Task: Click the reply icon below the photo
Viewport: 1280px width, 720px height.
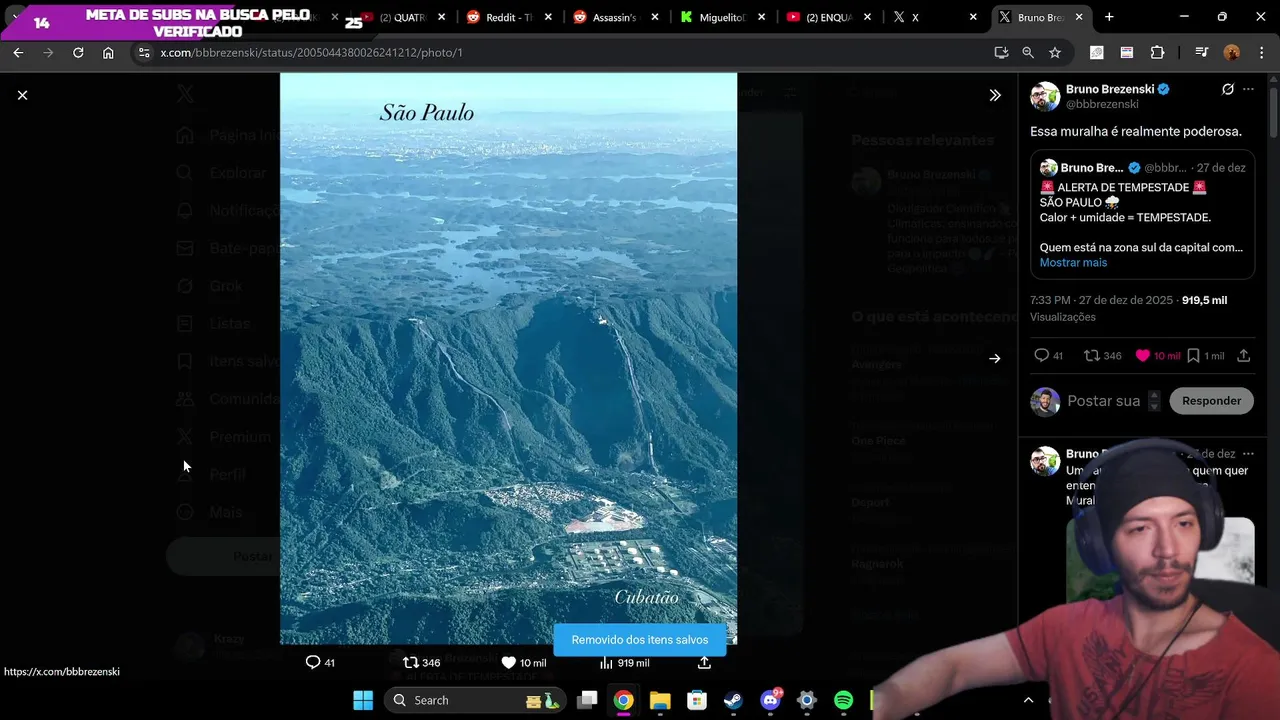Action: pyautogui.click(x=313, y=662)
